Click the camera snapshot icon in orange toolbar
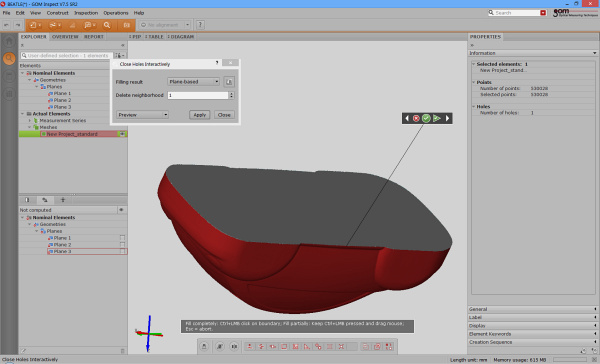Screen dimensions: 600x364 pyautogui.click(x=127, y=25)
